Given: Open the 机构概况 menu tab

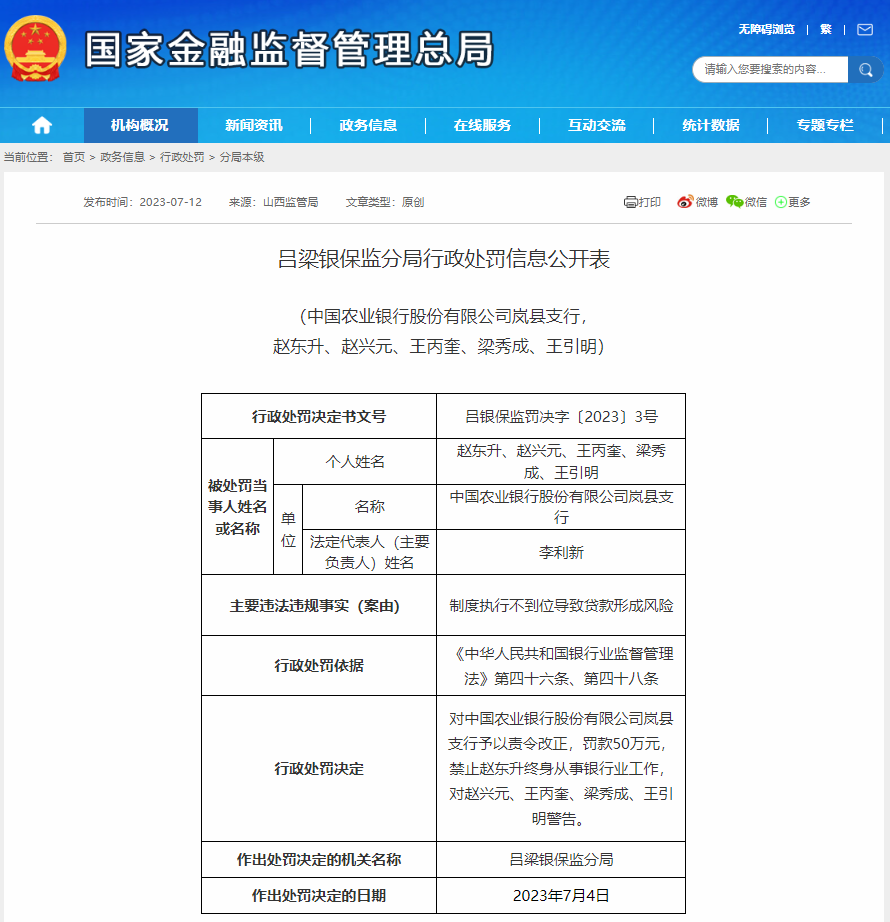Looking at the screenshot, I should [x=140, y=125].
